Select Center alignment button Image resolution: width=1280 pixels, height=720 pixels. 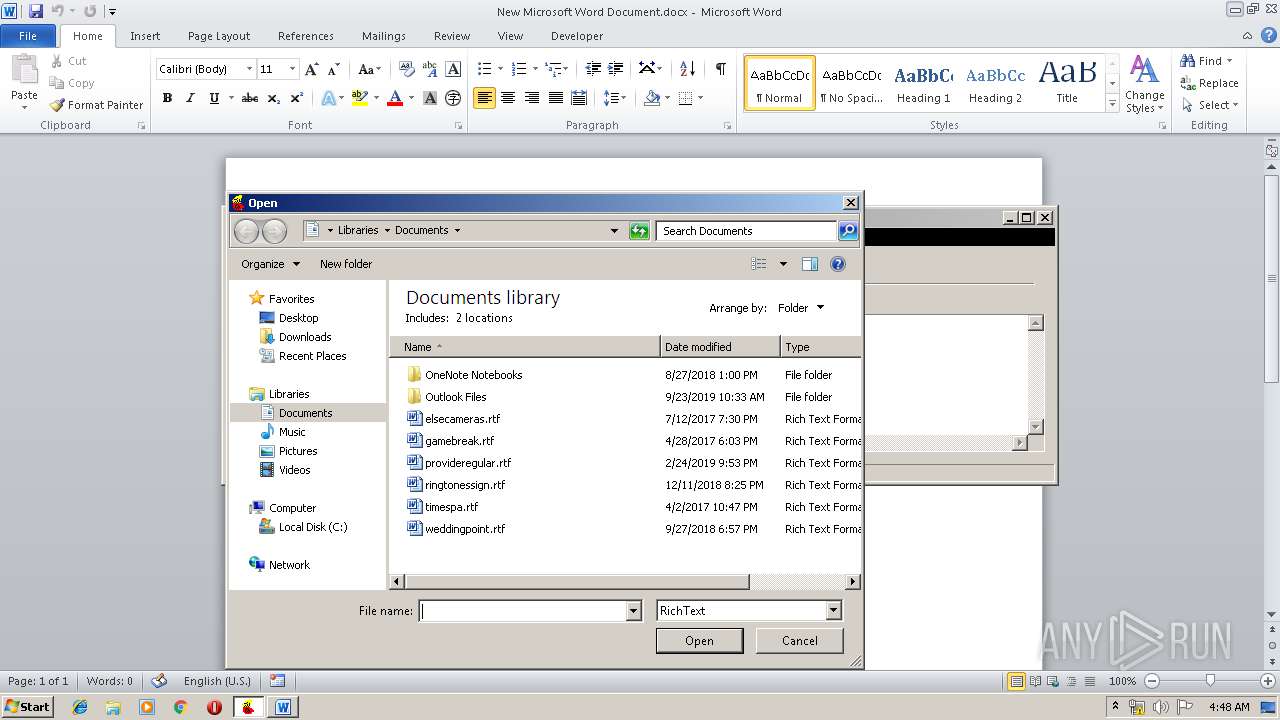point(508,98)
